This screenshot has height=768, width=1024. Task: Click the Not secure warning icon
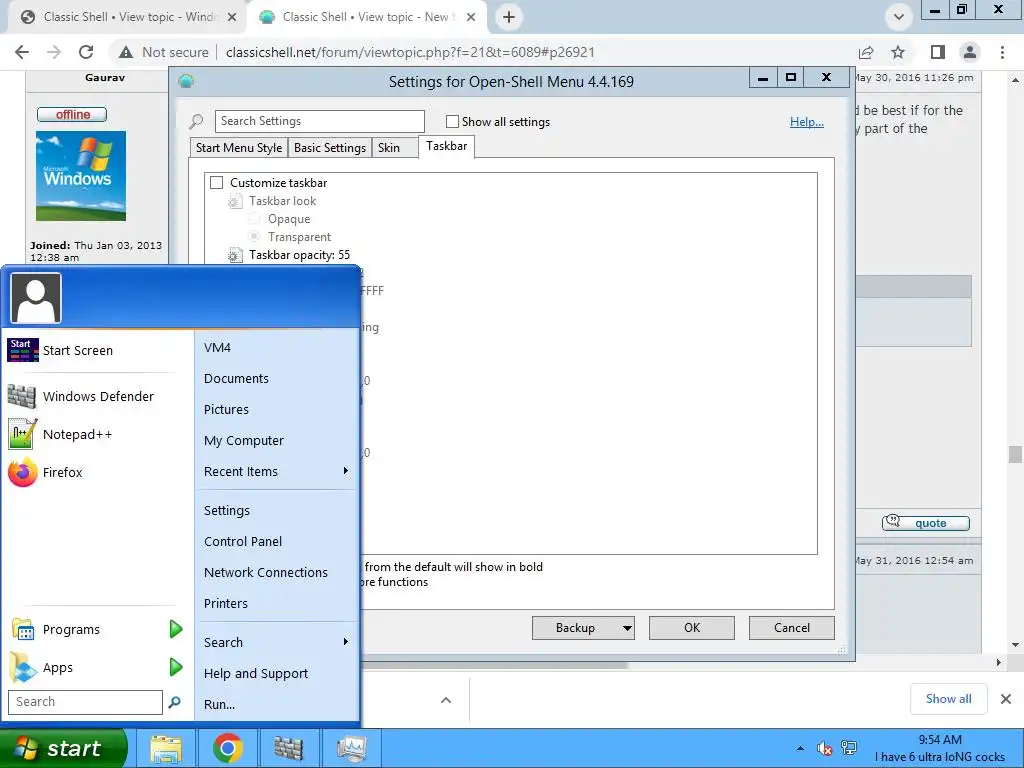[126, 52]
